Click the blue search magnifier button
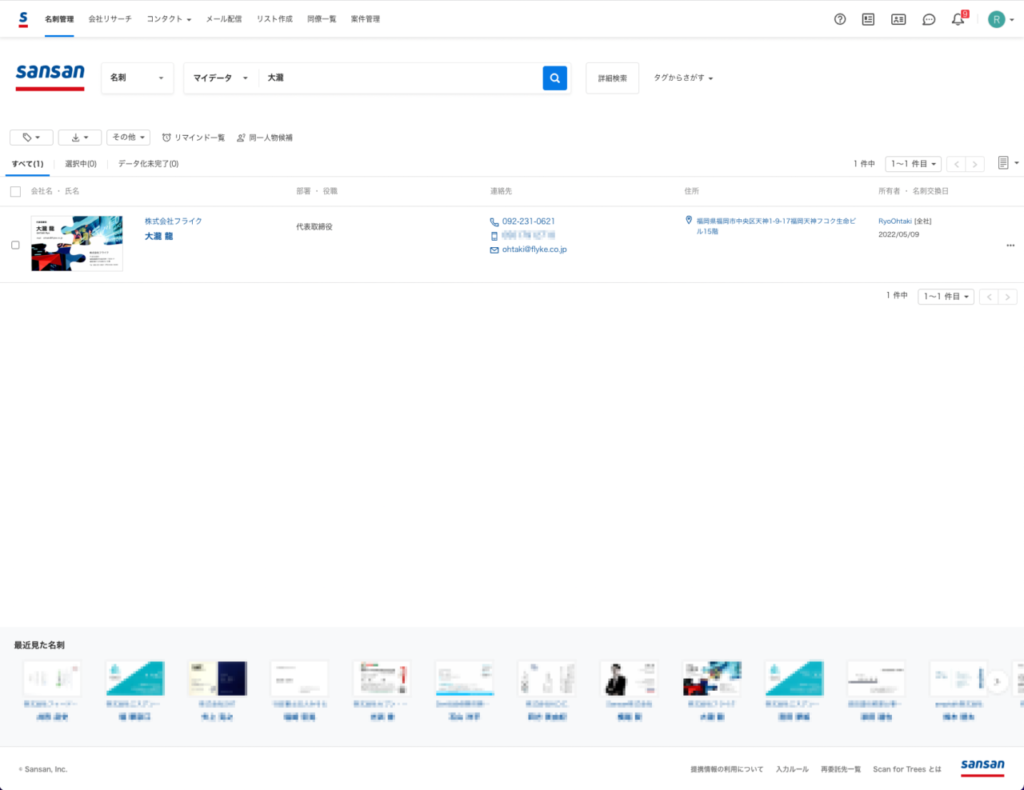This screenshot has width=1024, height=790. (554, 78)
